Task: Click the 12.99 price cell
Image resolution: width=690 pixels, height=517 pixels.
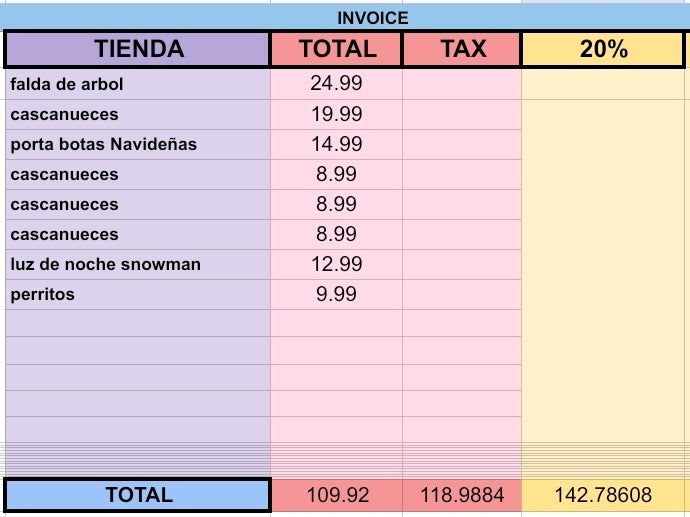Action: tap(336, 264)
